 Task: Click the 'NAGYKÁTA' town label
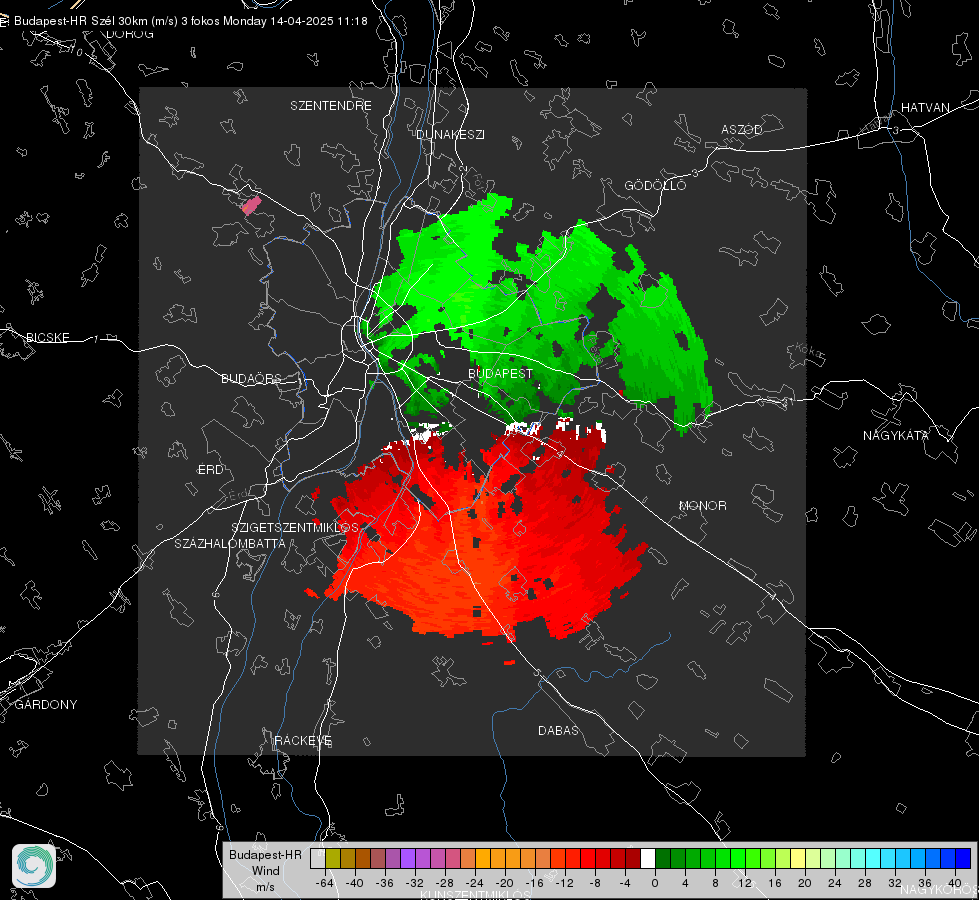(896, 435)
